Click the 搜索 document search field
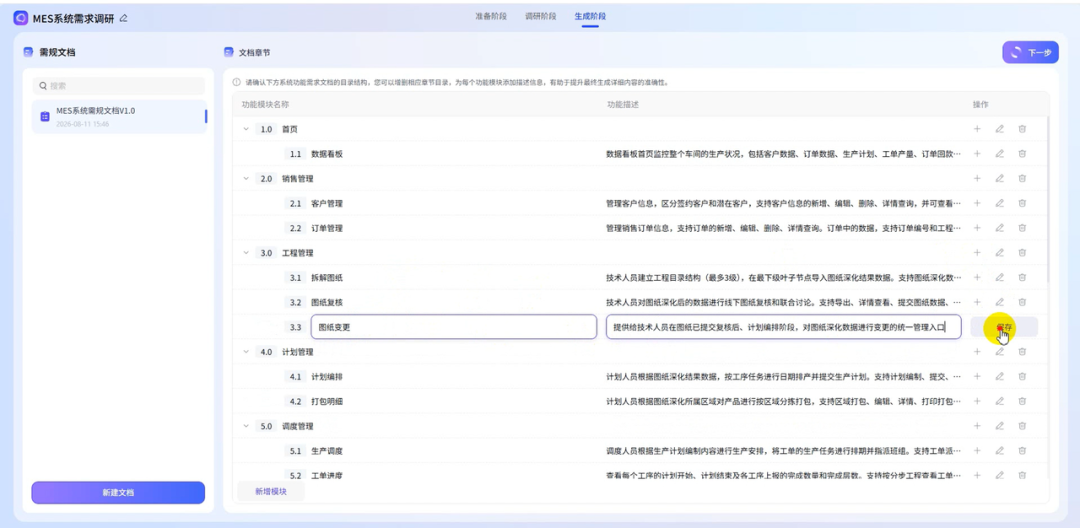This screenshot has height=528, width=1080. point(119,86)
